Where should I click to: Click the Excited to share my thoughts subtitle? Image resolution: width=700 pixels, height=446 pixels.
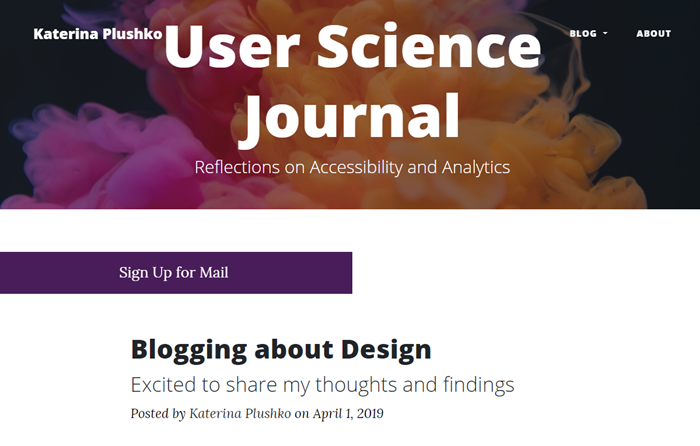pos(322,385)
